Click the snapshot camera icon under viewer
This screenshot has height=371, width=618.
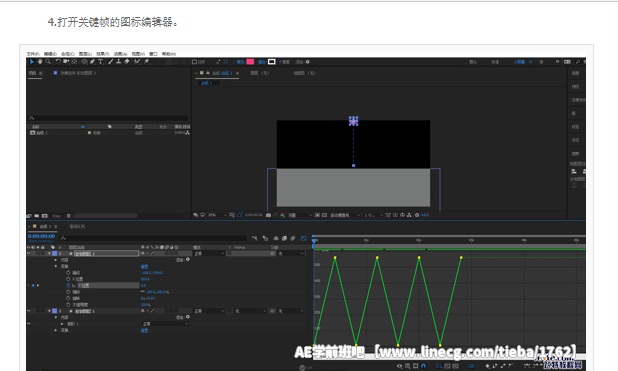pos(268,215)
